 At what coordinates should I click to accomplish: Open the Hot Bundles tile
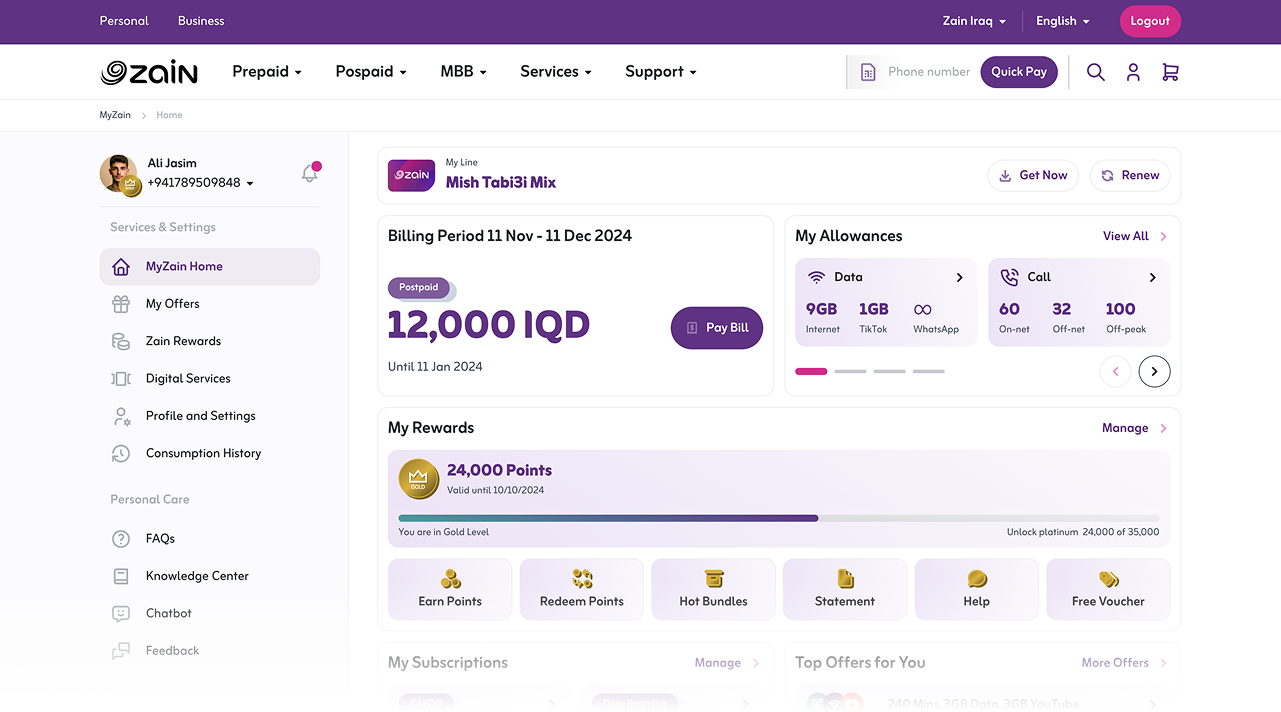(713, 589)
